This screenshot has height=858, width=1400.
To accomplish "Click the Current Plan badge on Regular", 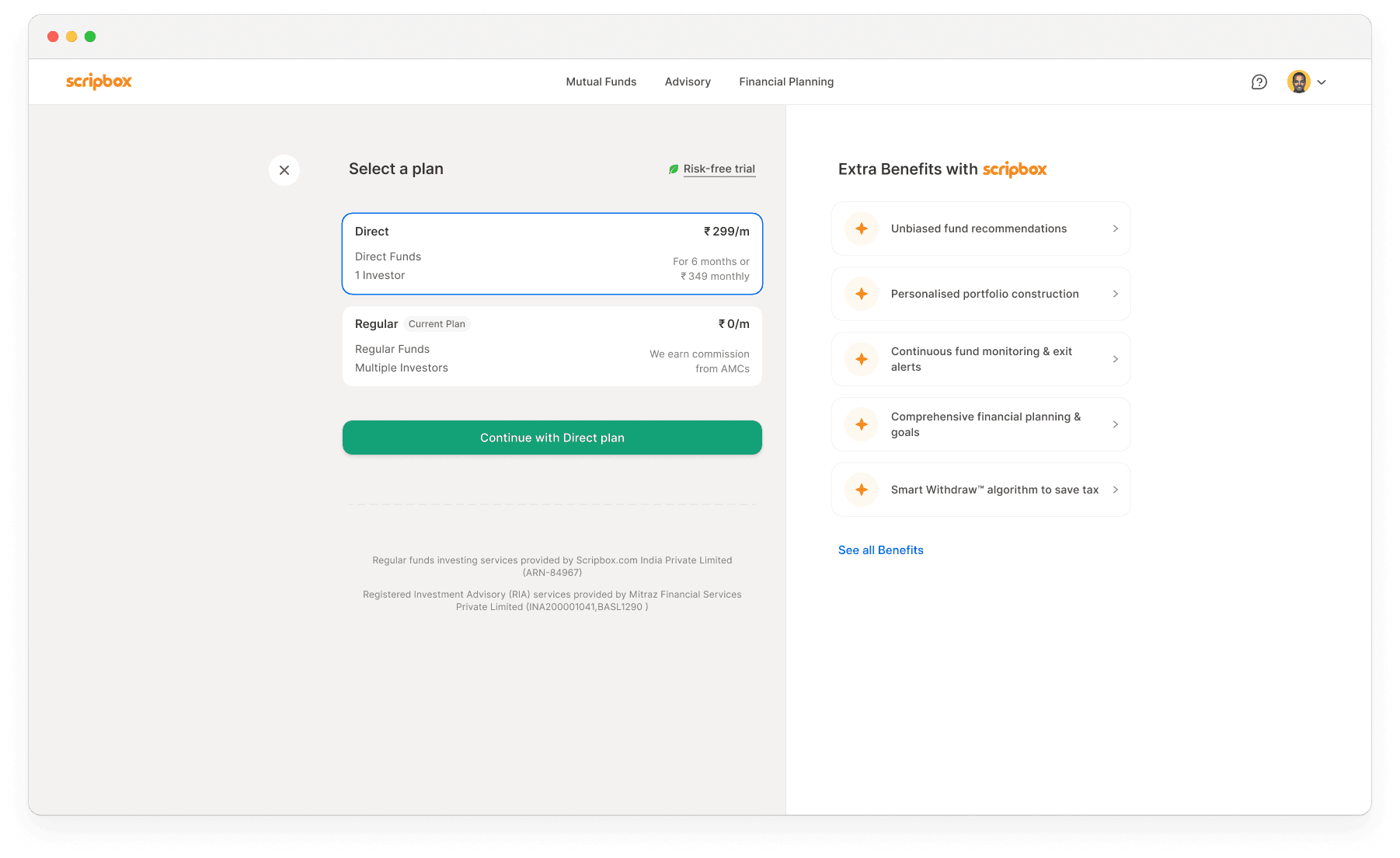I will tap(437, 324).
